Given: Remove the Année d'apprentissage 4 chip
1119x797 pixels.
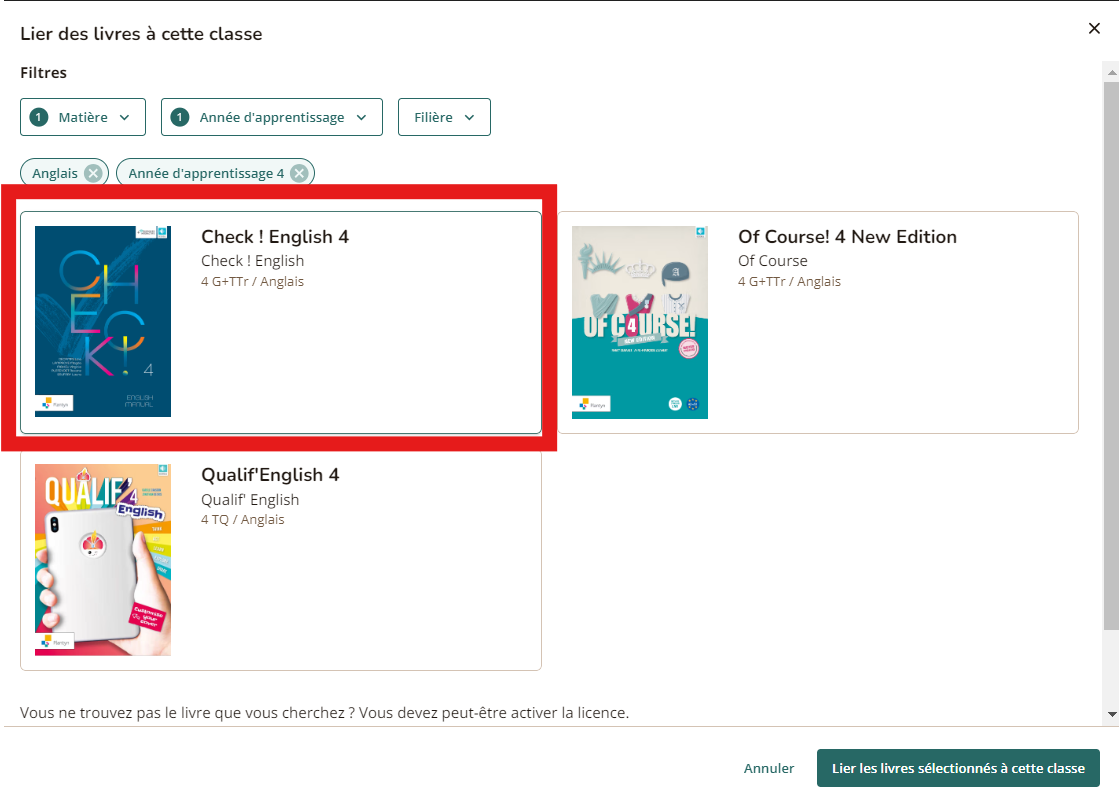Looking at the screenshot, I should (300, 173).
